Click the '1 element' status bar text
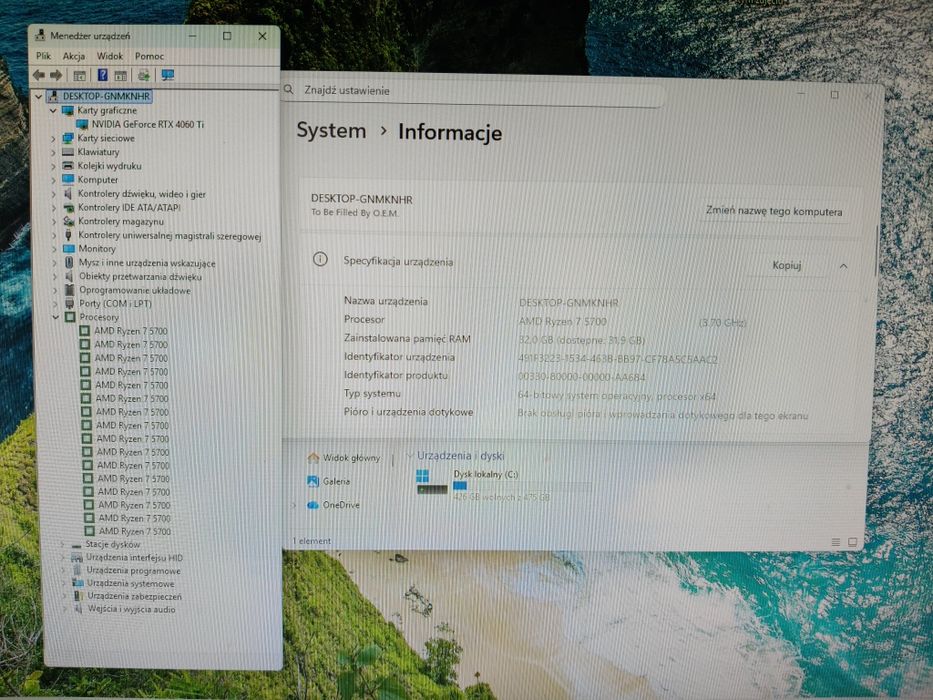 click(312, 541)
